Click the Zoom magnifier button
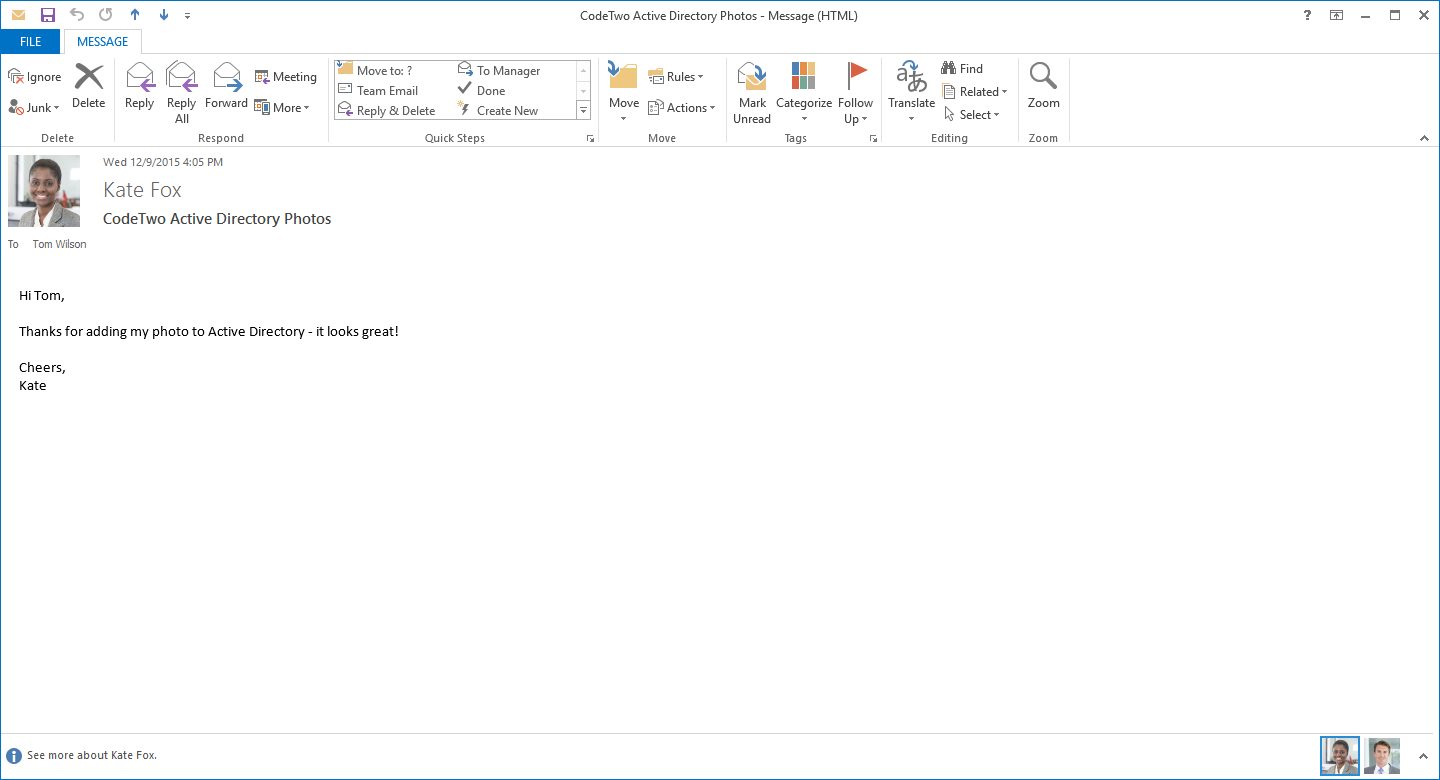1440x780 pixels. 1043,86
